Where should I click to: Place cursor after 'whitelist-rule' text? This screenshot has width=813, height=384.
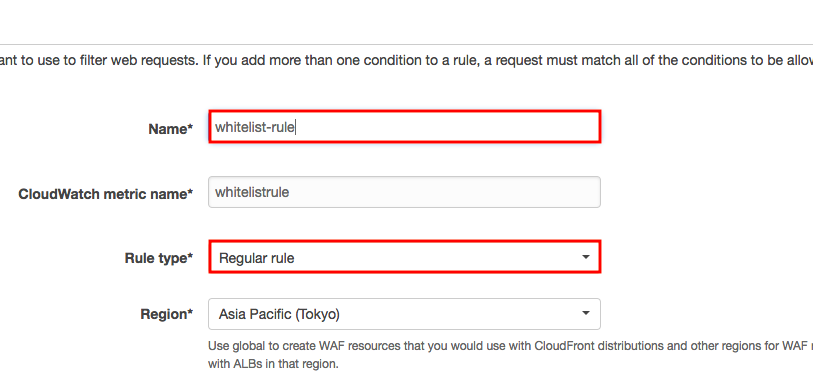click(x=296, y=127)
